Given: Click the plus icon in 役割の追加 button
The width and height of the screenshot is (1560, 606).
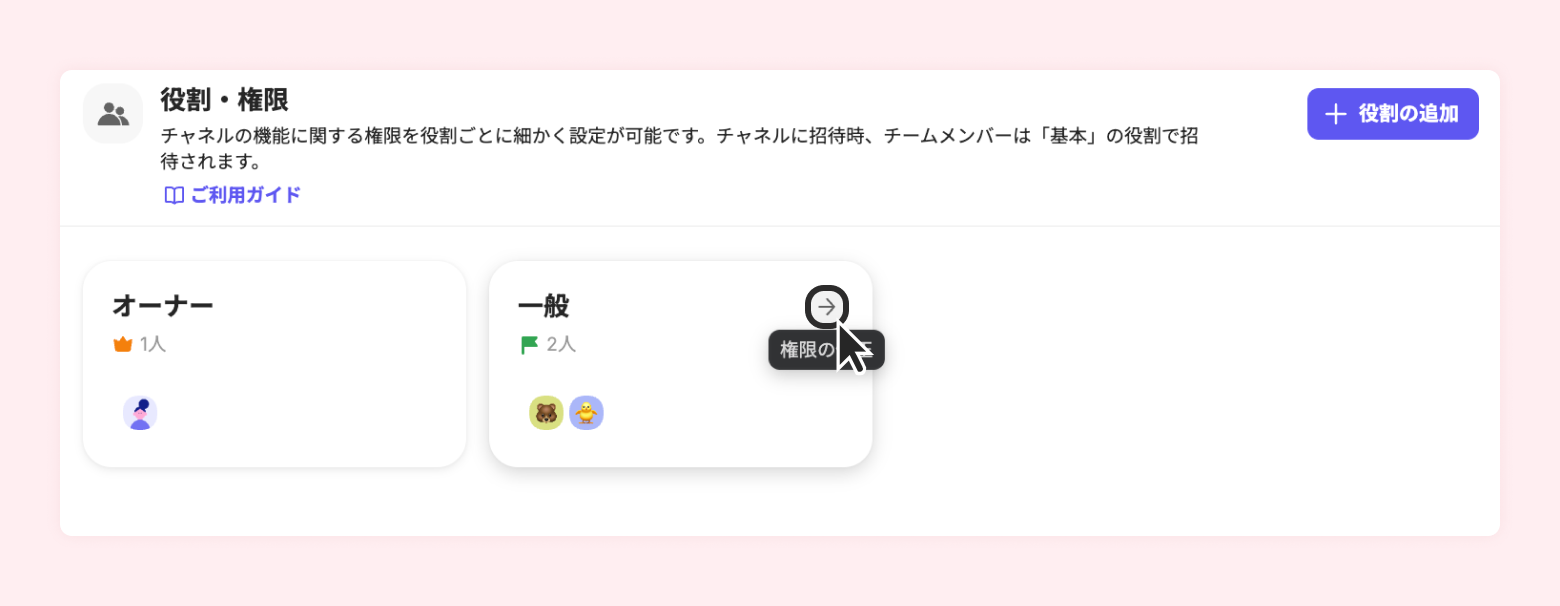Looking at the screenshot, I should [1336, 114].
